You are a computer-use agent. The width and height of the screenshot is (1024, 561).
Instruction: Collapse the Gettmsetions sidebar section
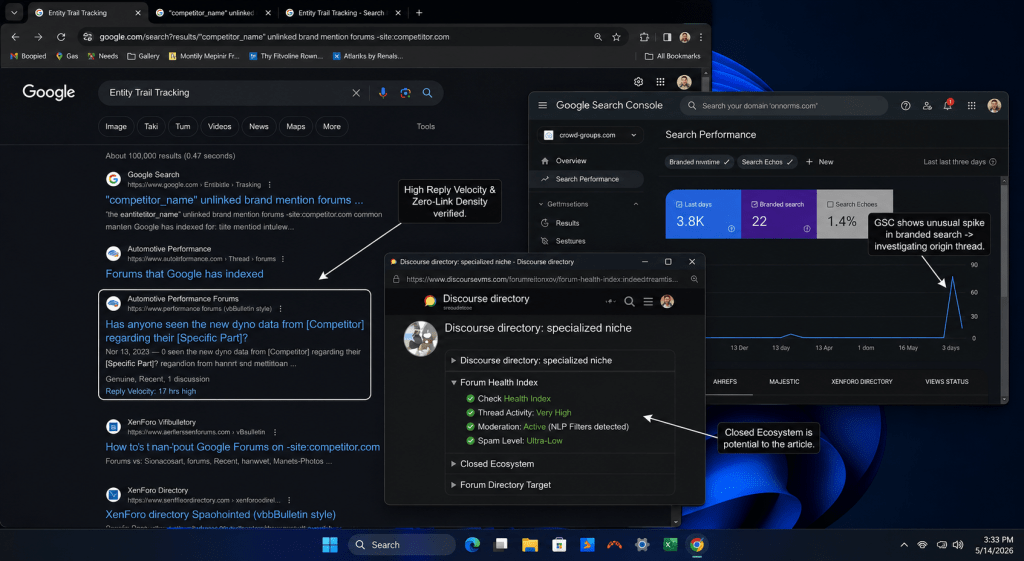[x=635, y=204]
